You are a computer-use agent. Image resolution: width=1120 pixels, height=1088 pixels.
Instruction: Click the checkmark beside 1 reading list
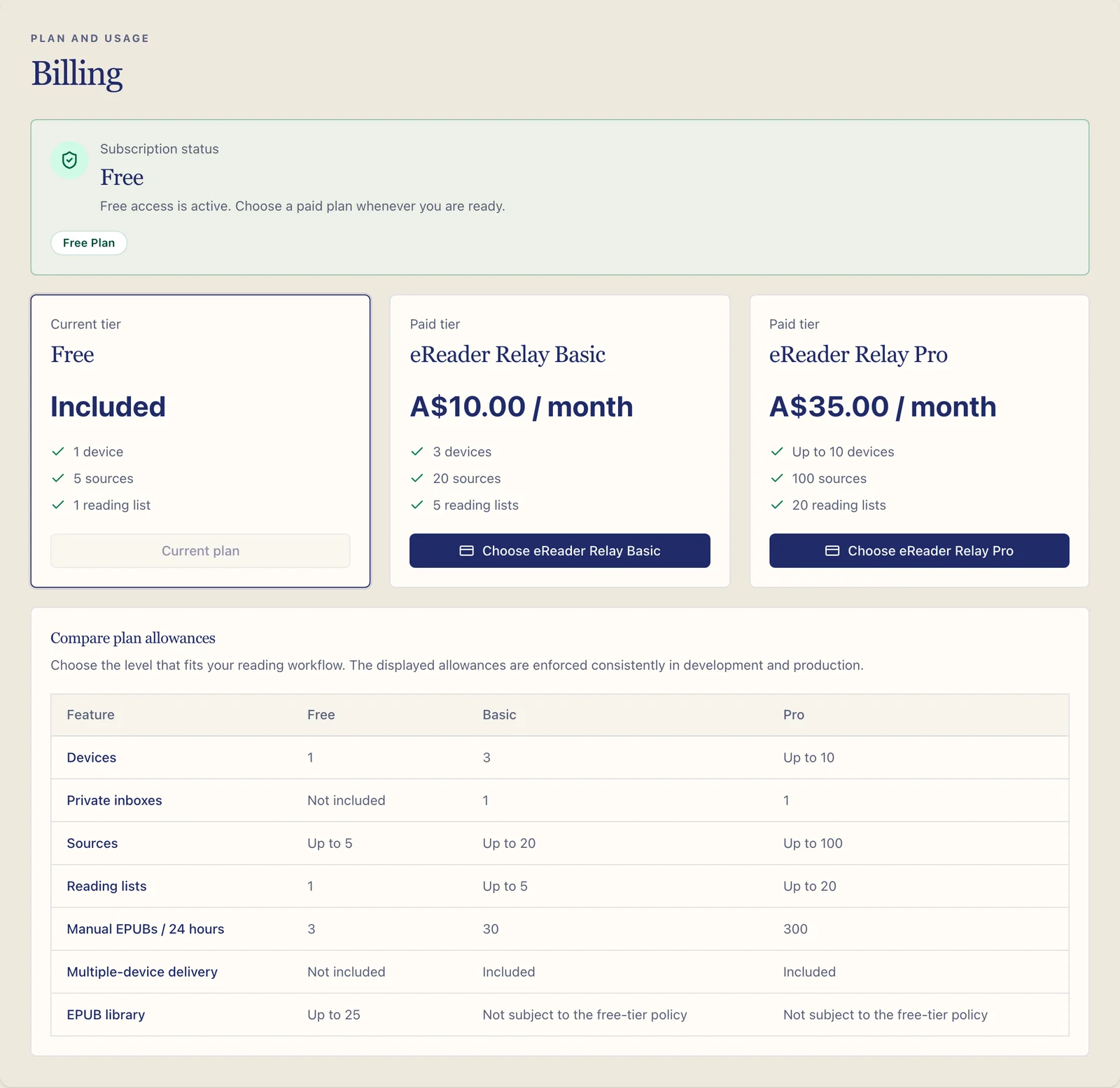tap(58, 505)
